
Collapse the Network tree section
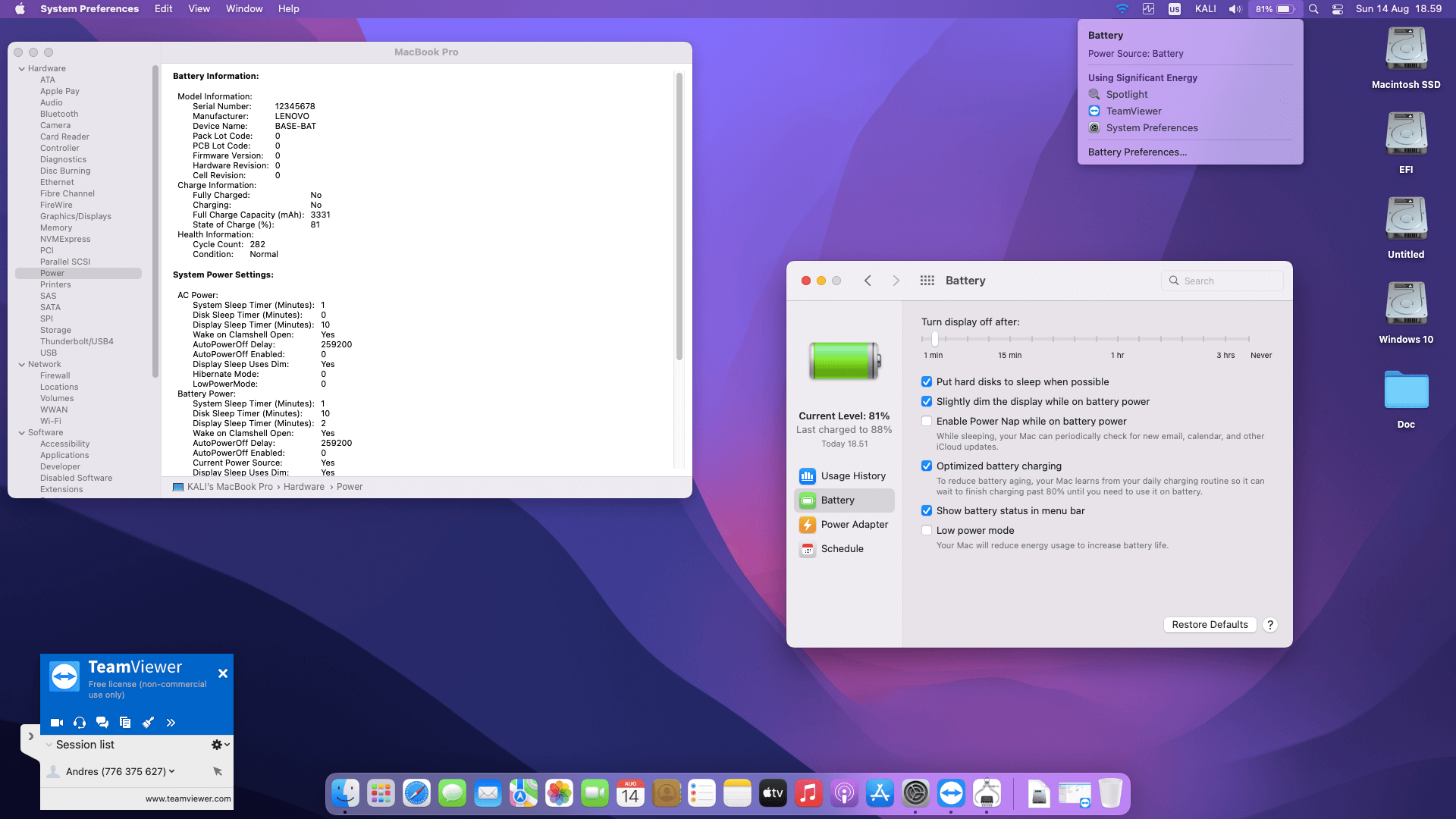point(22,365)
